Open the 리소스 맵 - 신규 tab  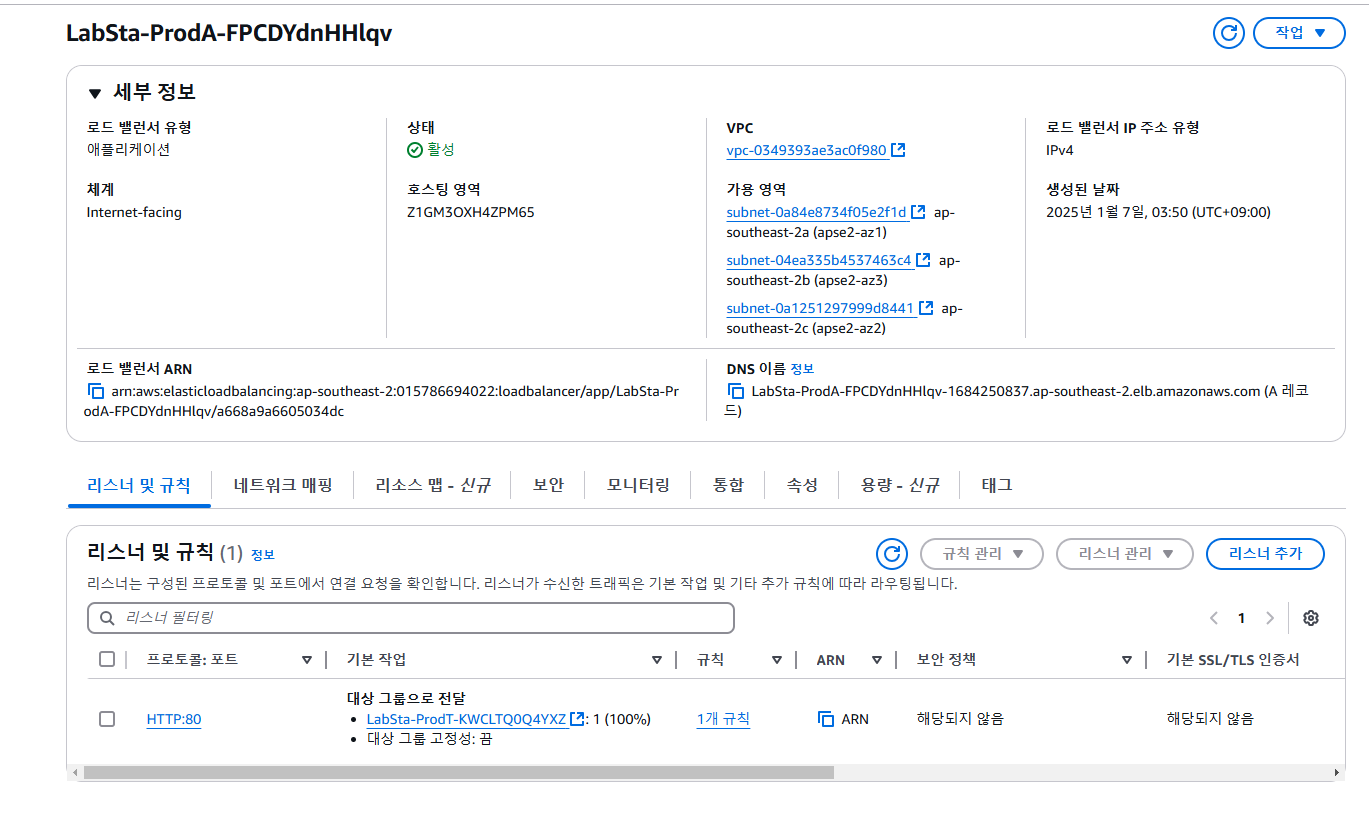pyautogui.click(x=433, y=485)
